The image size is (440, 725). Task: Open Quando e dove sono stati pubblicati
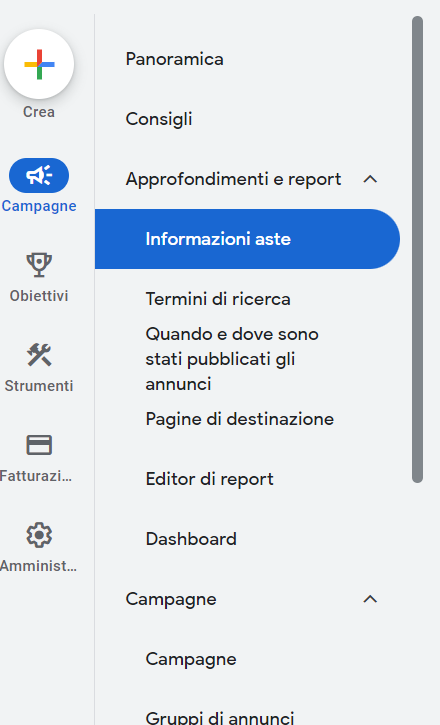pyautogui.click(x=232, y=359)
